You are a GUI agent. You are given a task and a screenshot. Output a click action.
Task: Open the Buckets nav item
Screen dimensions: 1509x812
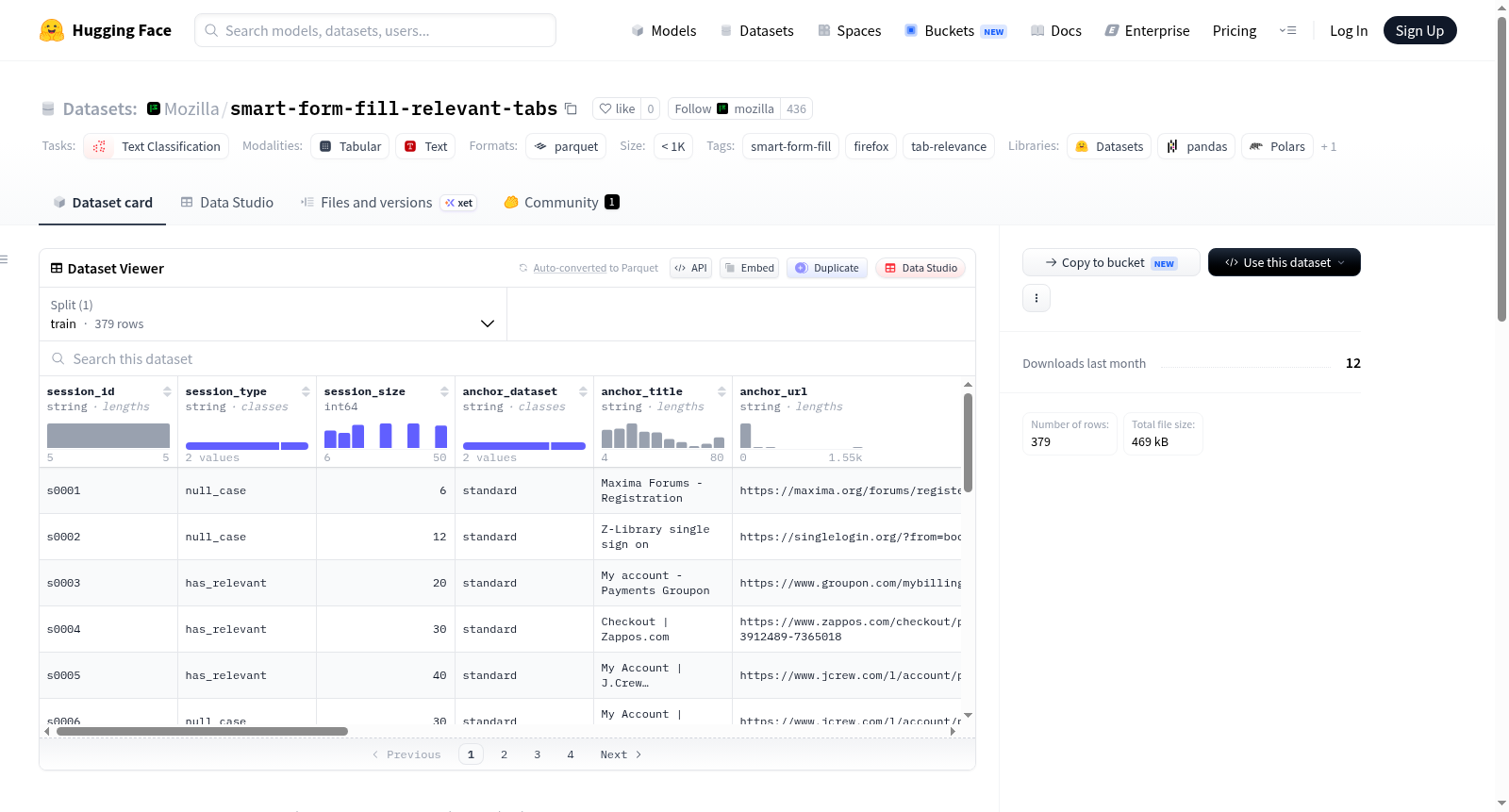pos(955,30)
